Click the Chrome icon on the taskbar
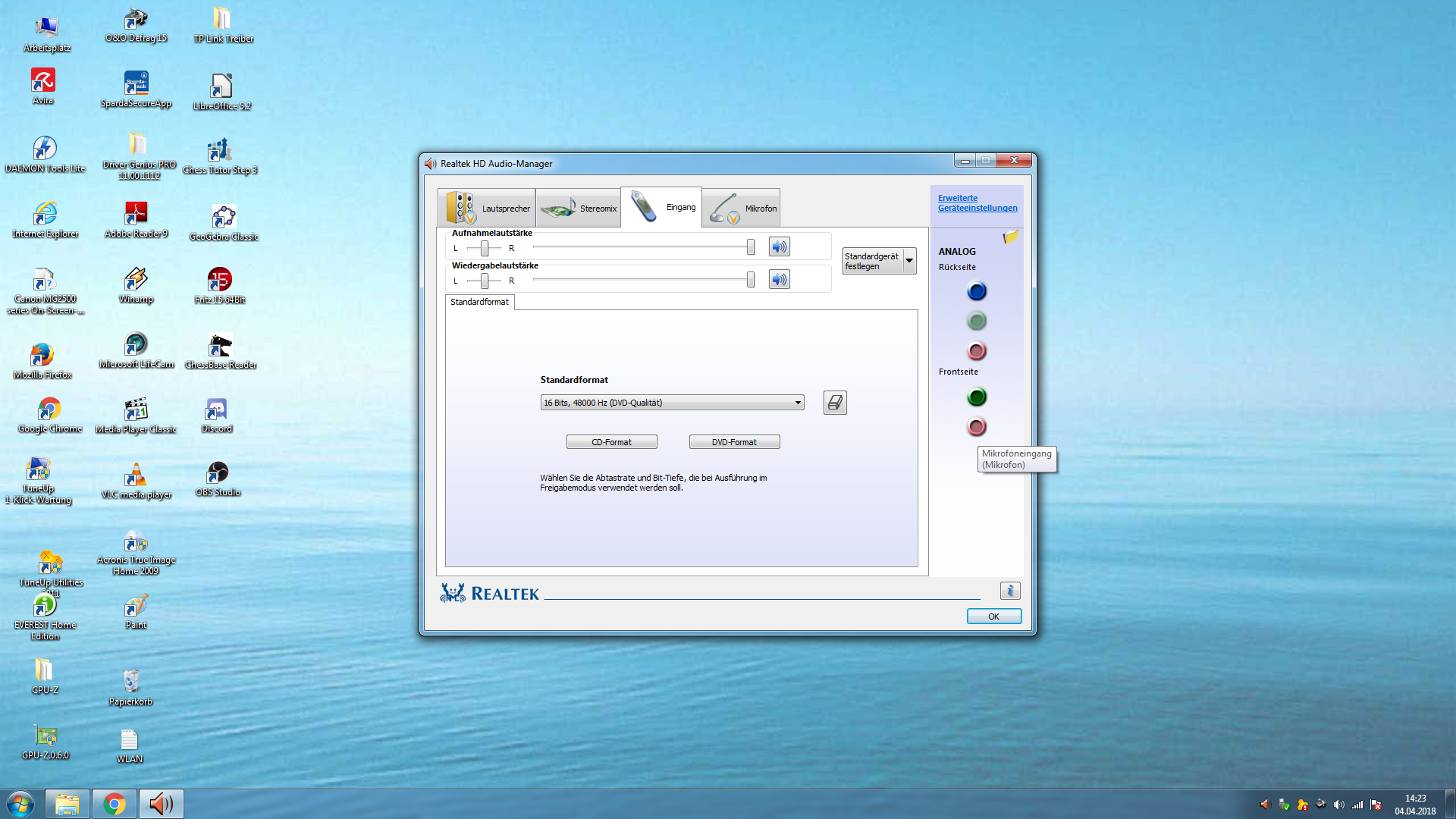 (115, 804)
